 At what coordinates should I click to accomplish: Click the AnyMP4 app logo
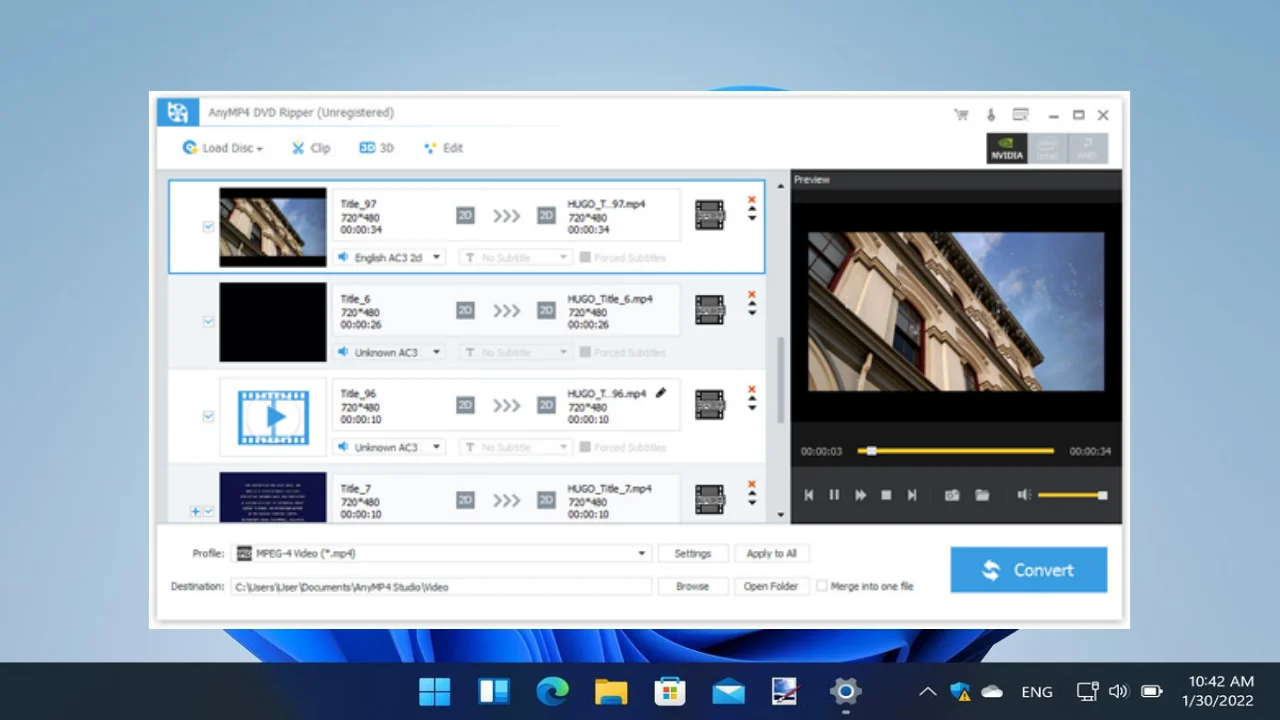(x=178, y=112)
